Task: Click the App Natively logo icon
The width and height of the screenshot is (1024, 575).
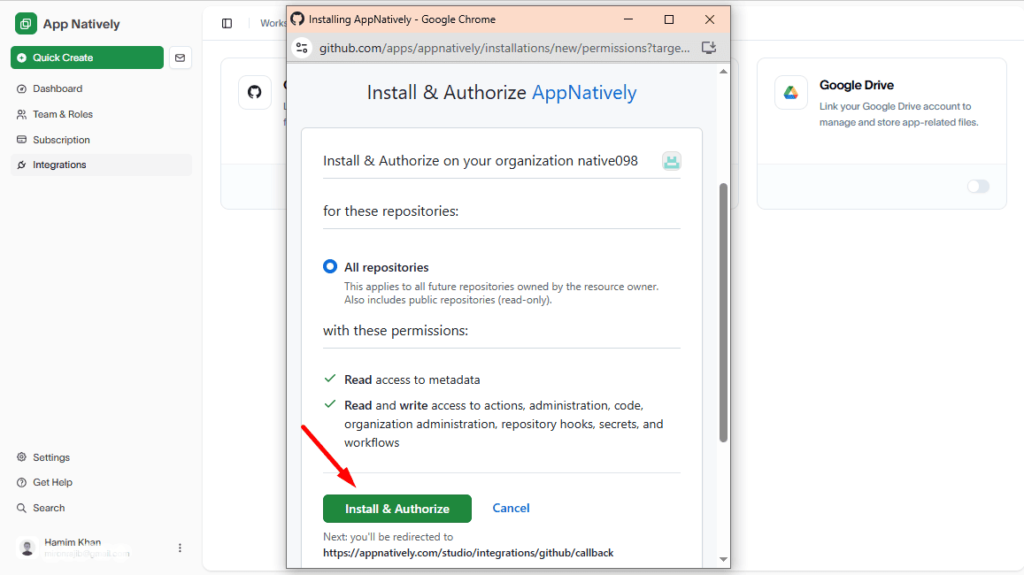Action: (x=25, y=24)
